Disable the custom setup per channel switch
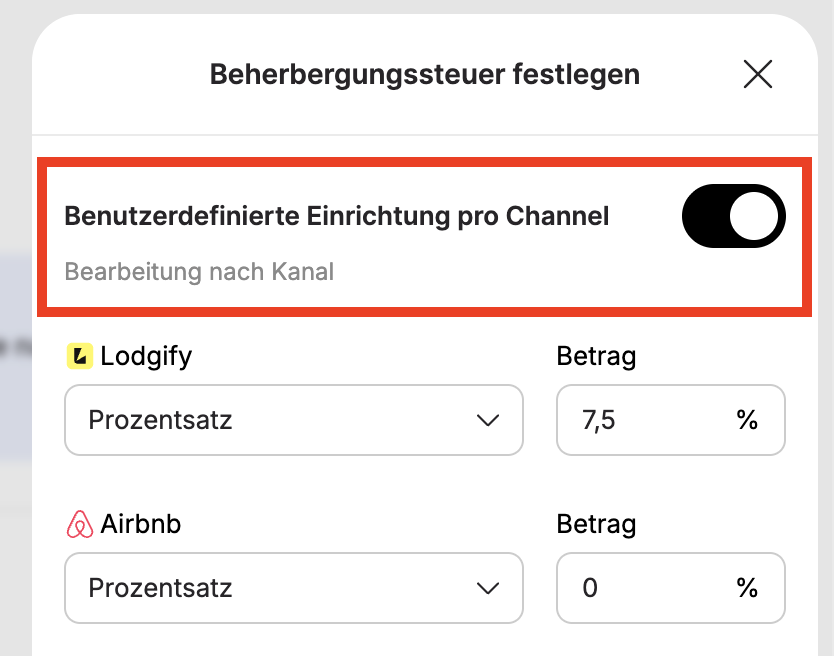Image resolution: width=834 pixels, height=656 pixels. (733, 216)
